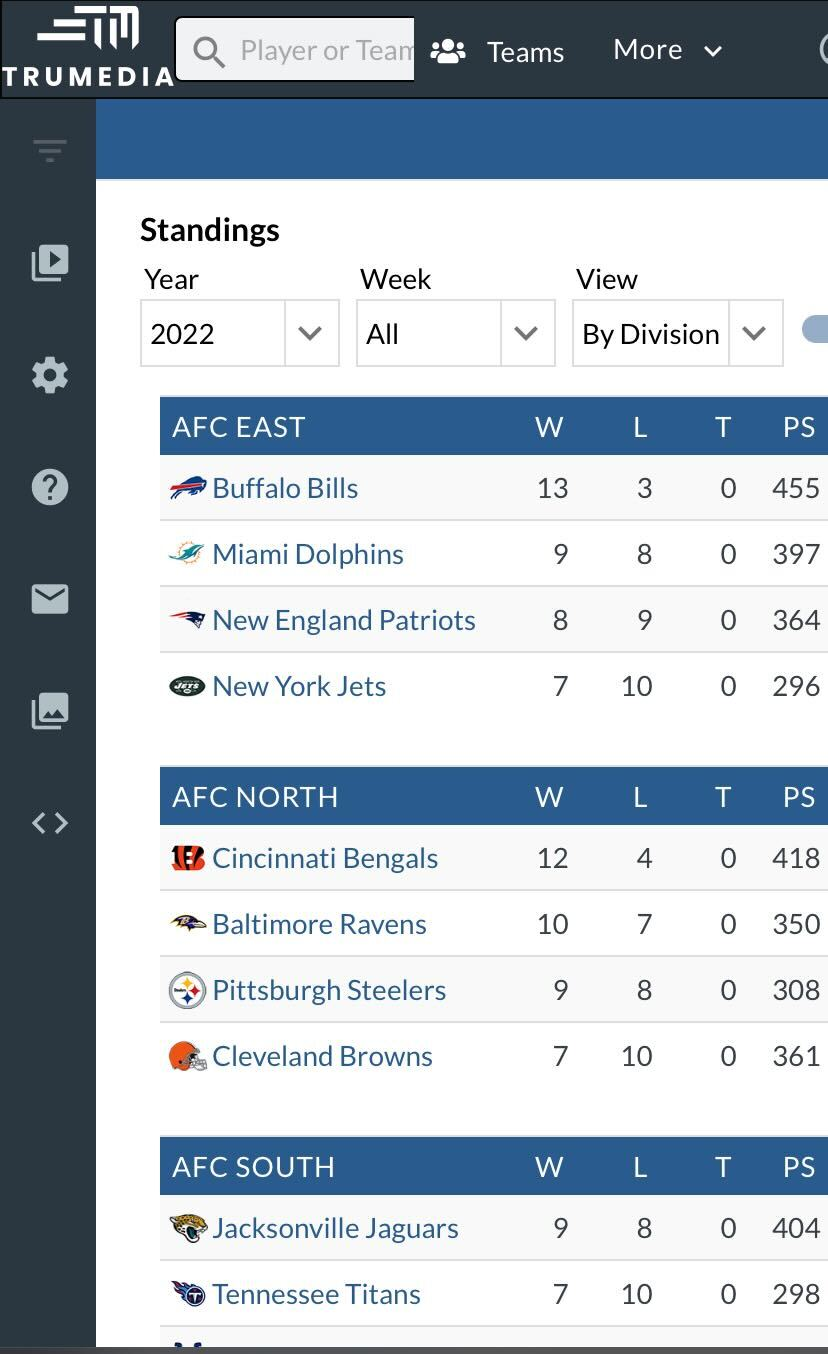
Task: Open the video library sidebar icon
Action: (50, 263)
